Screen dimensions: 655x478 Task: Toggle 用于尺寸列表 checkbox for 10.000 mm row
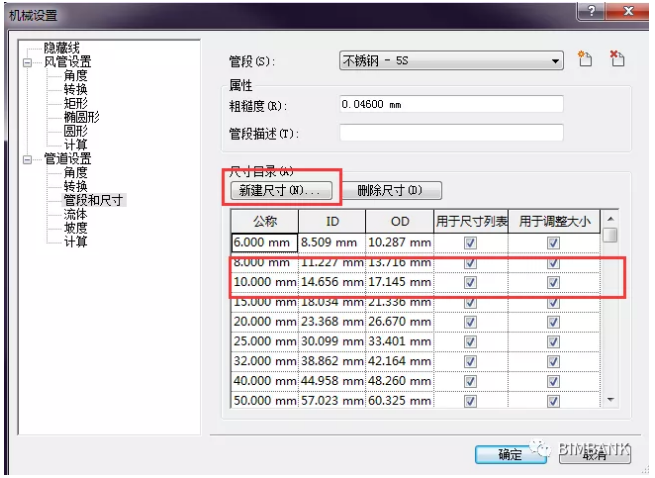470,282
